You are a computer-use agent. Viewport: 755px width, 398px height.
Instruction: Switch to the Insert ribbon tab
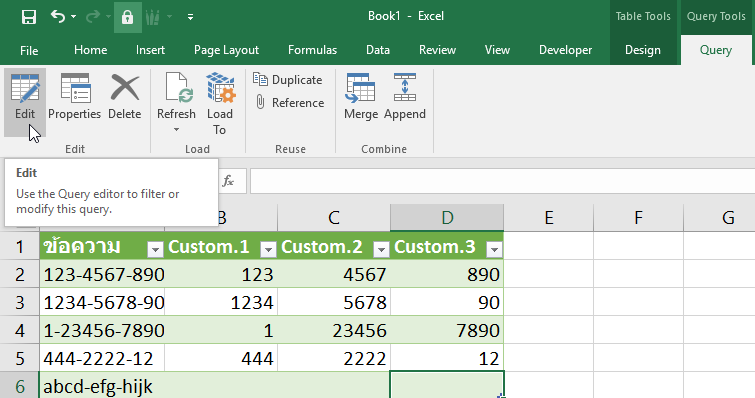[x=150, y=50]
